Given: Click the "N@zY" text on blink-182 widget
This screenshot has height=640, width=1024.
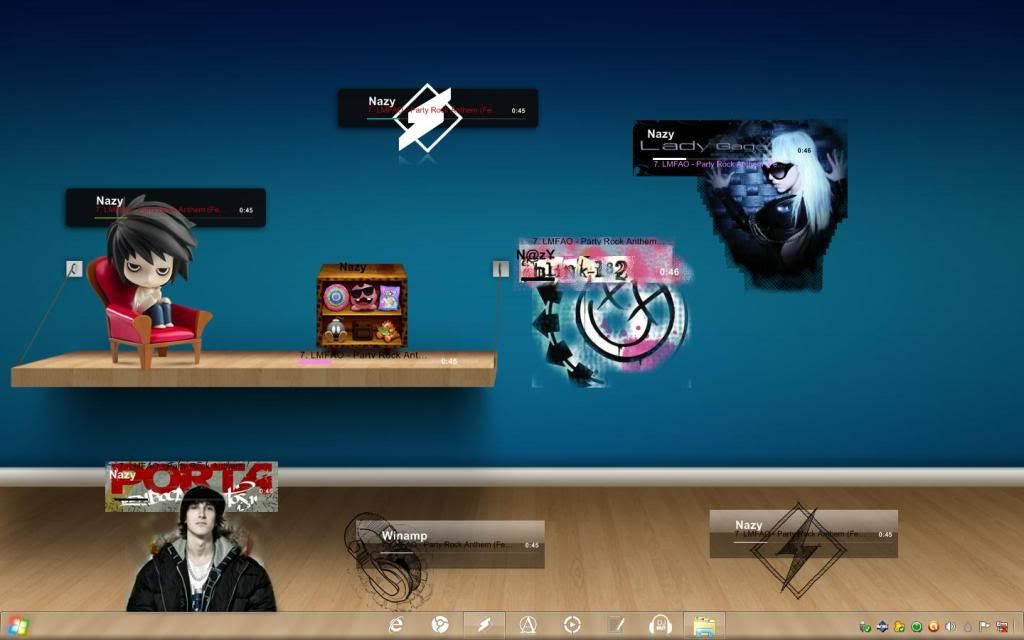Looking at the screenshot, I should point(536,255).
